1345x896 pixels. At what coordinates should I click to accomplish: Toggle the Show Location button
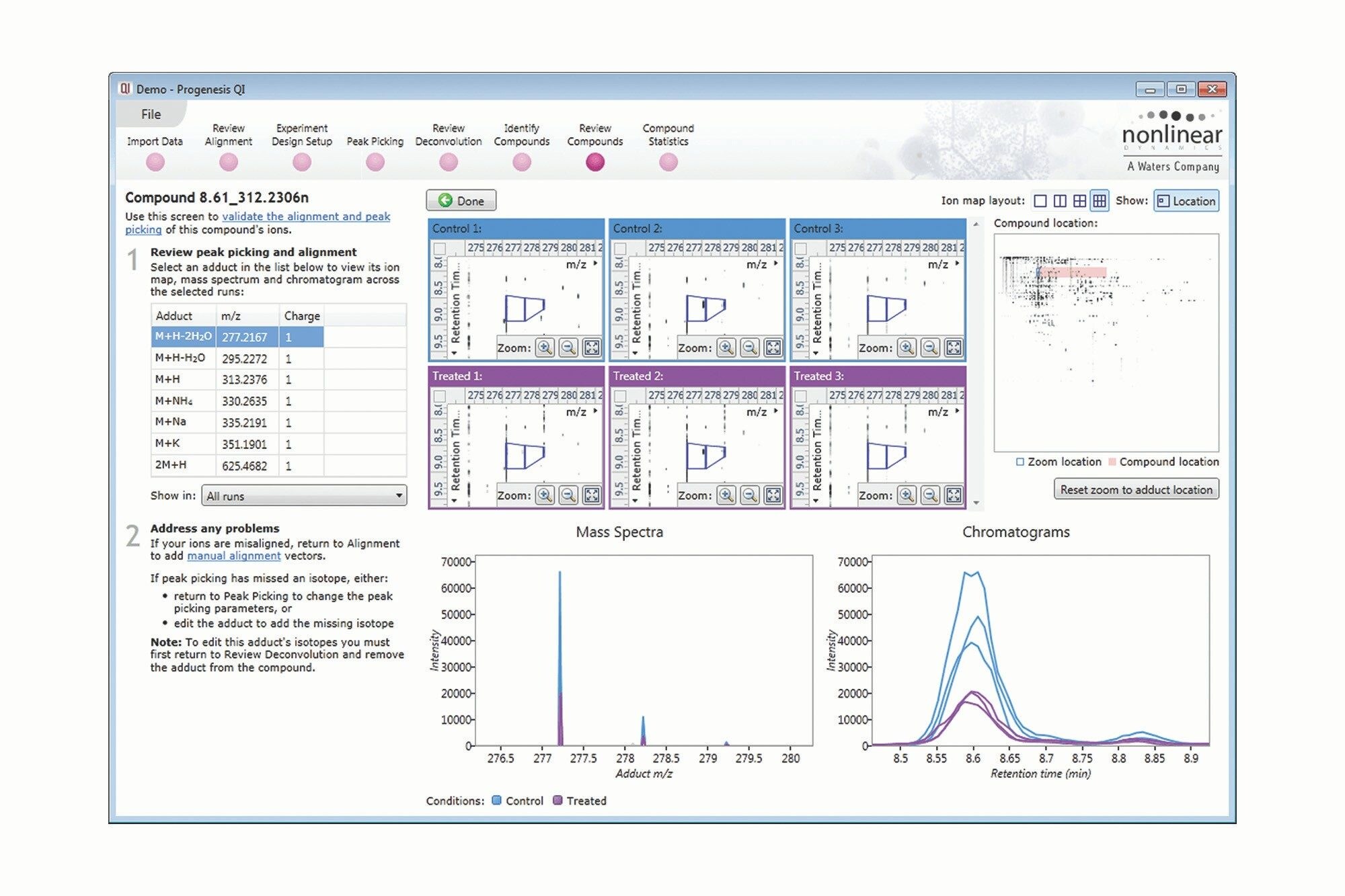click(x=1186, y=201)
